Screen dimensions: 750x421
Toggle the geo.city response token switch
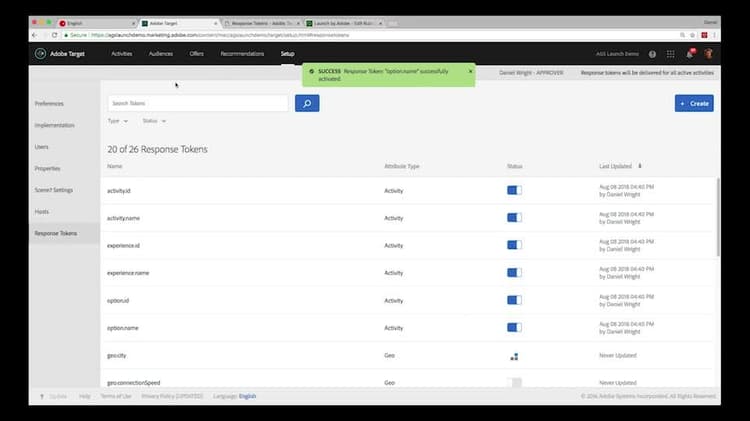click(x=514, y=356)
